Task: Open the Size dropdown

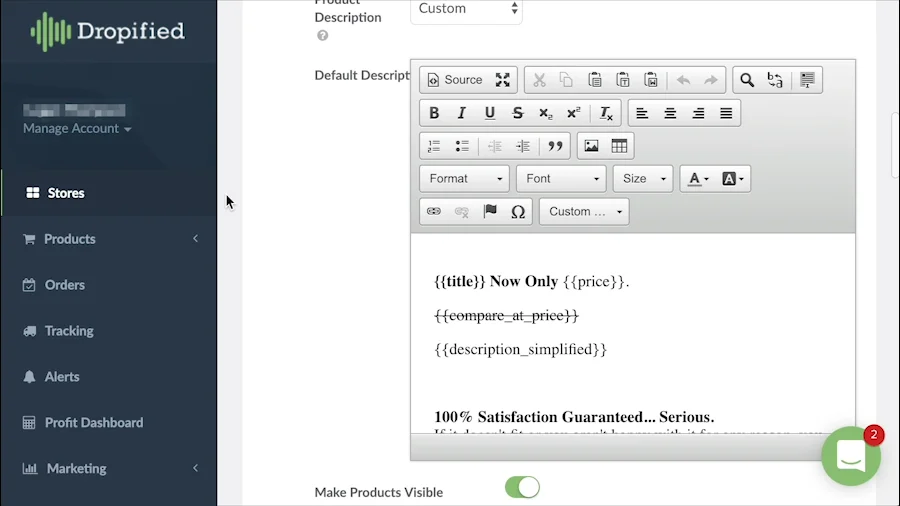Action: click(x=643, y=178)
